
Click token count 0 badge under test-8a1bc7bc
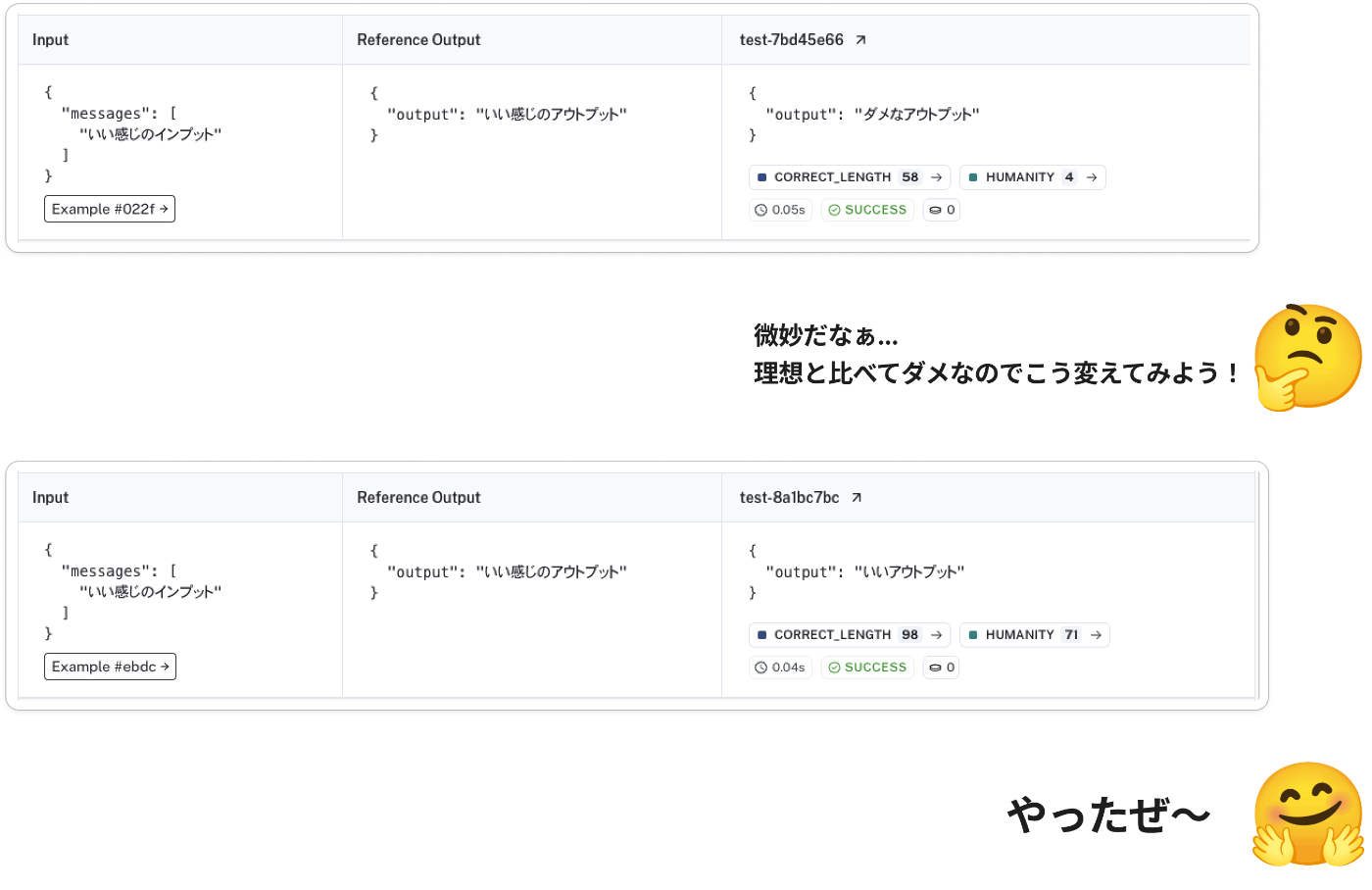click(942, 667)
